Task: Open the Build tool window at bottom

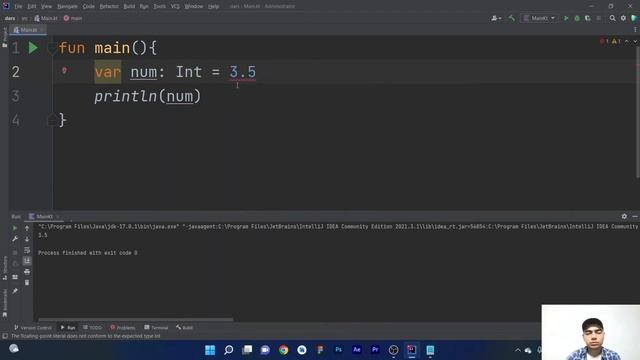Action: 184,327
